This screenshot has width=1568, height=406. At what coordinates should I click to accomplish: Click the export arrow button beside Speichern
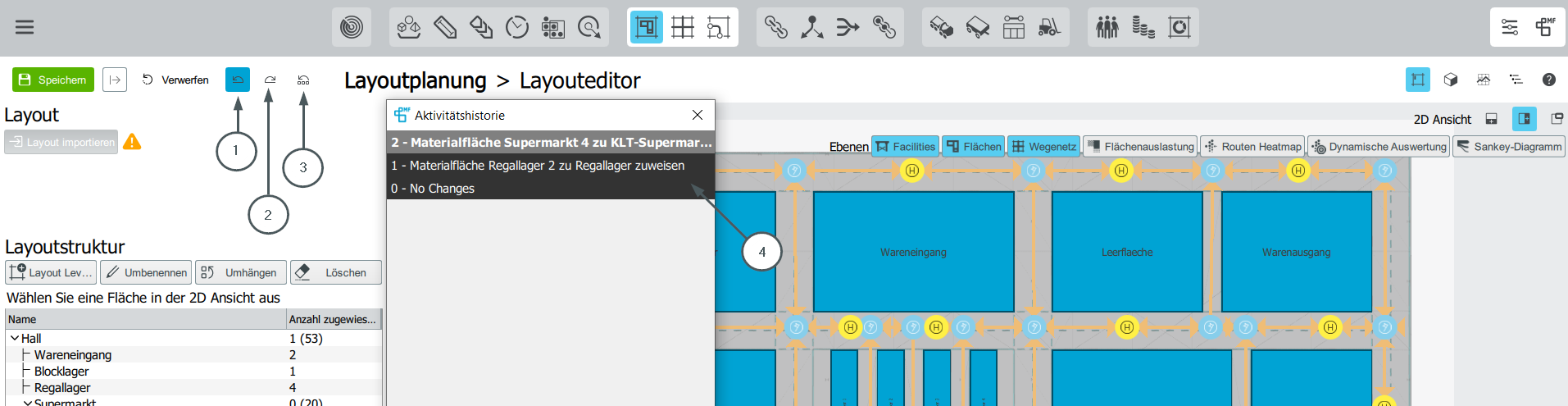point(115,80)
